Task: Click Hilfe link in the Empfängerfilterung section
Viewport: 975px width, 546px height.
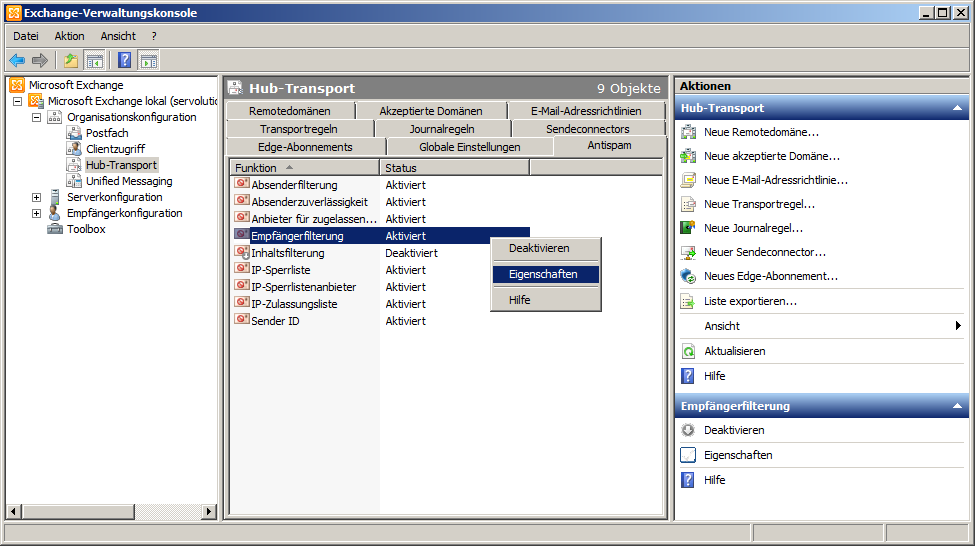Action: pyautogui.click(x=714, y=479)
